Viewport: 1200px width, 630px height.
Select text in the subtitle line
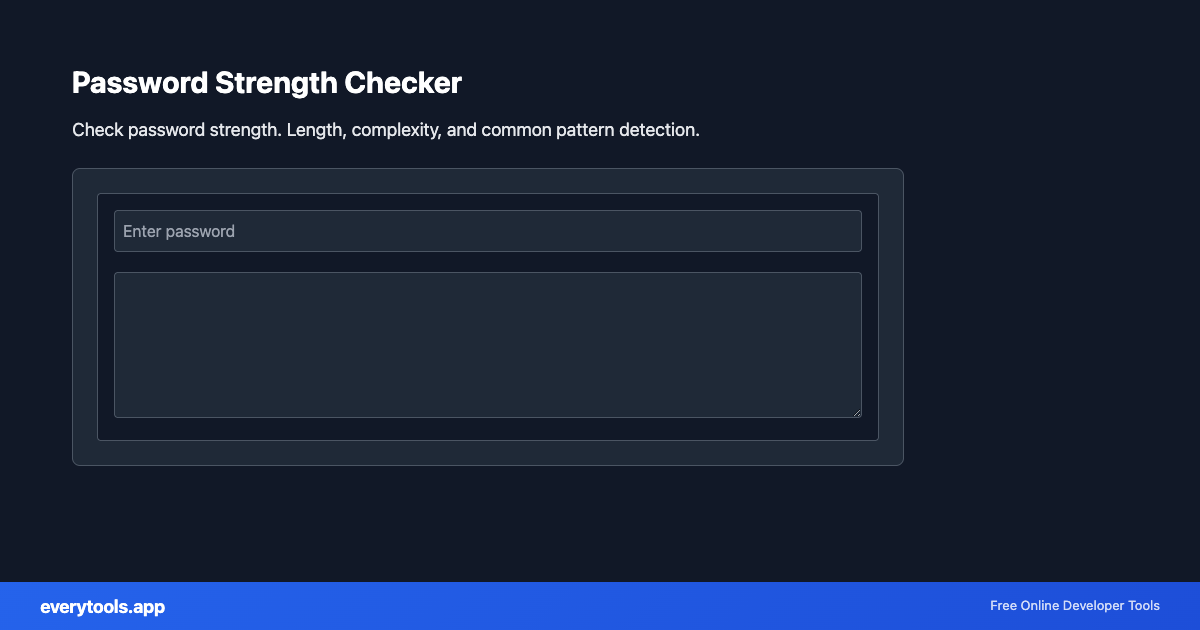pos(385,130)
